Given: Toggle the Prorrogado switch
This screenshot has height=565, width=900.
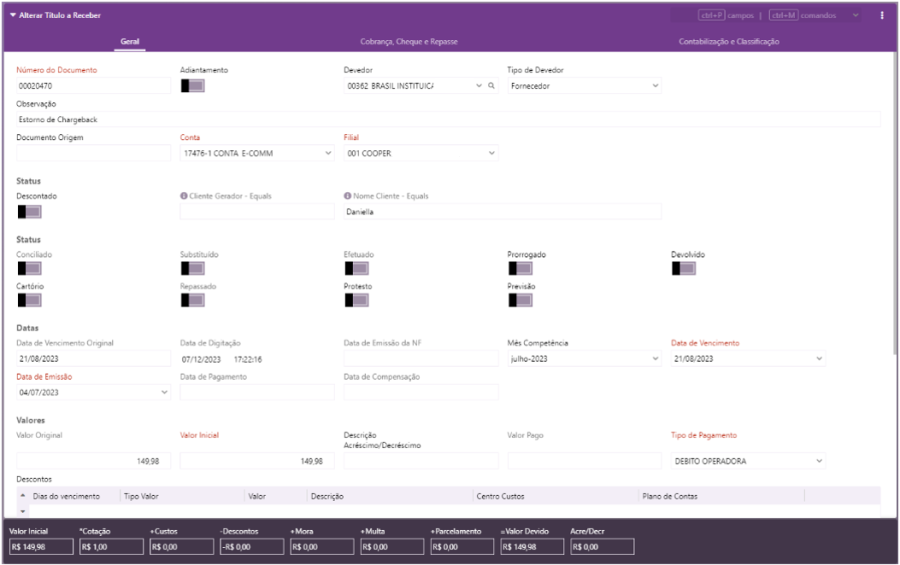Looking at the screenshot, I should tap(520, 268).
